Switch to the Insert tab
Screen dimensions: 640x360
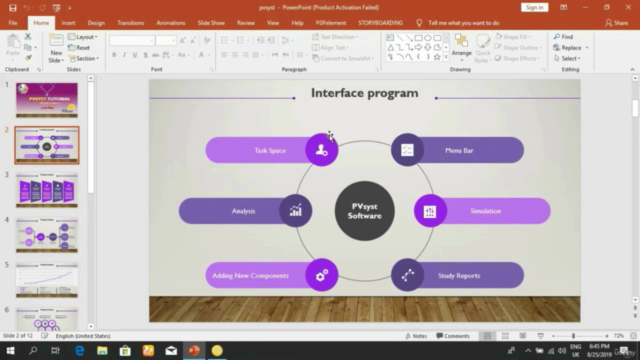tap(68, 23)
